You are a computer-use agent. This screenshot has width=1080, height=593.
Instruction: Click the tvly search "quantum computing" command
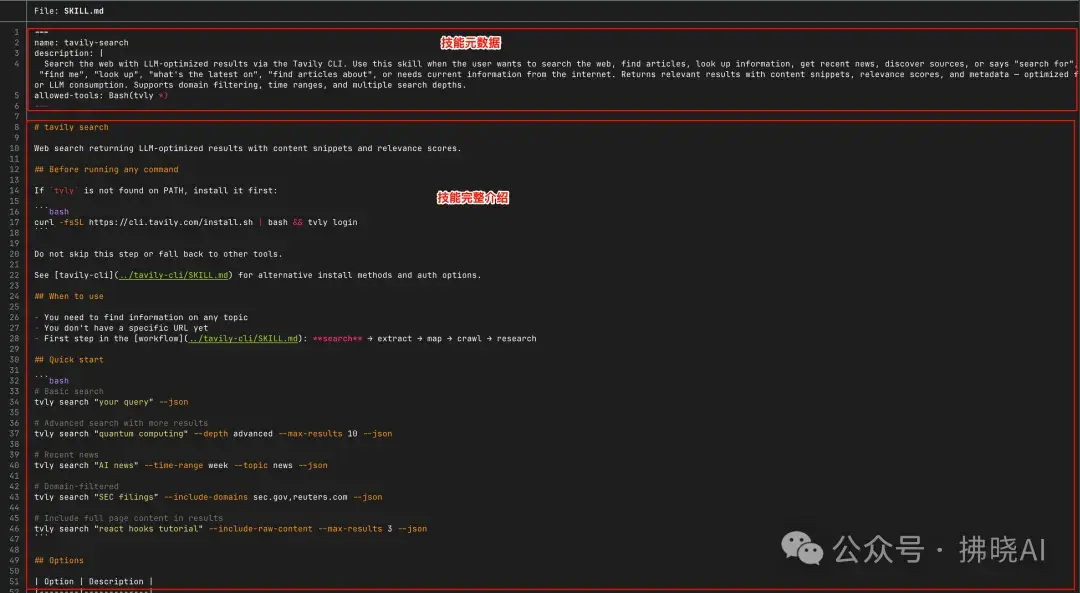click(213, 434)
